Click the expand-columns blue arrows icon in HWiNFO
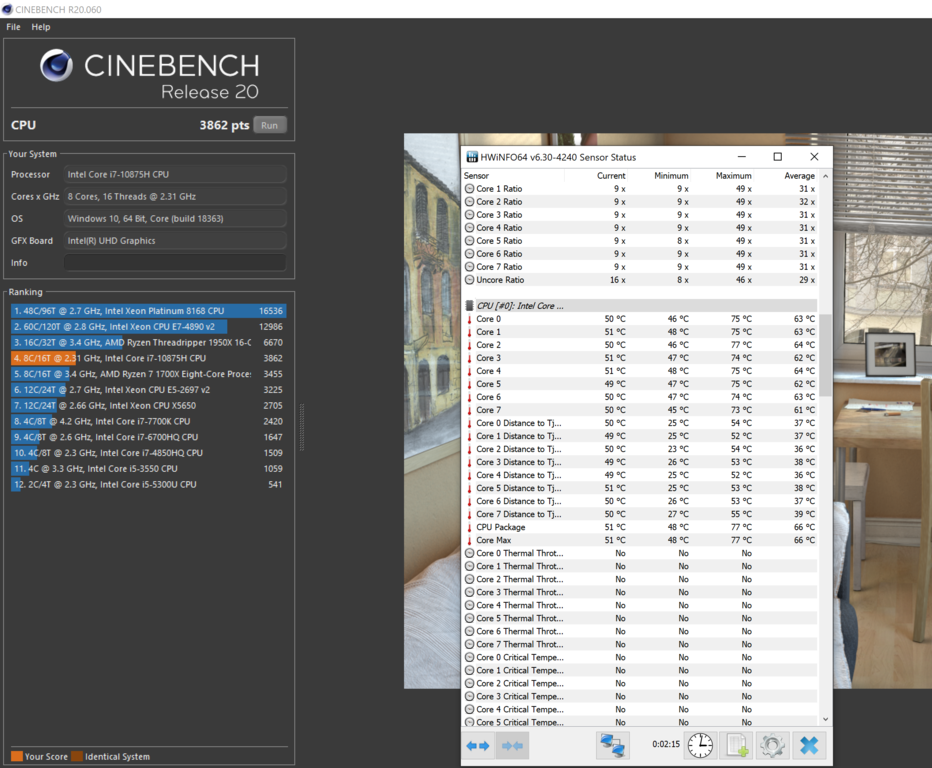The height and width of the screenshot is (768, 932). click(478, 745)
